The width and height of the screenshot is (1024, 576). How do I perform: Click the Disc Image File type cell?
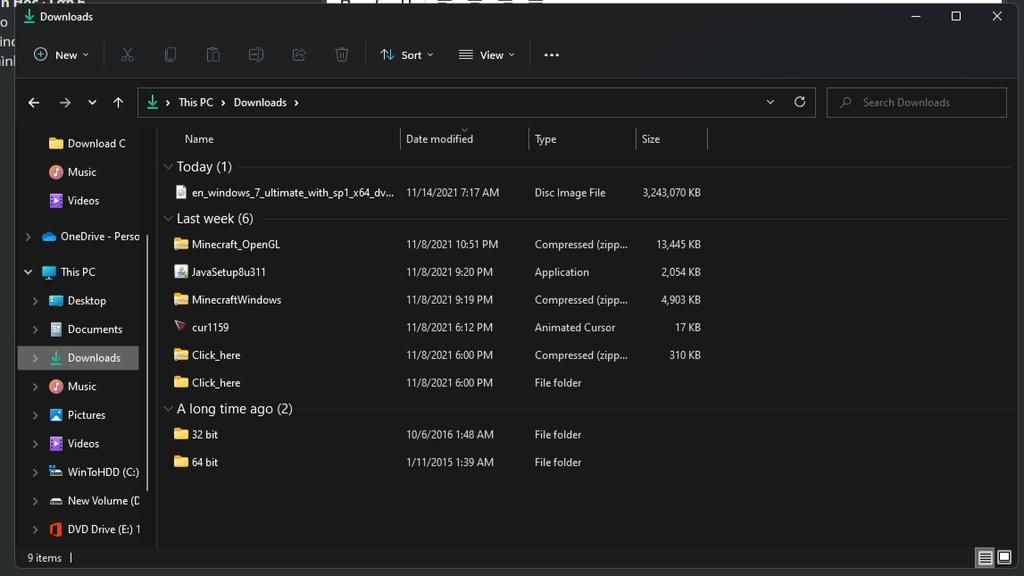click(570, 193)
